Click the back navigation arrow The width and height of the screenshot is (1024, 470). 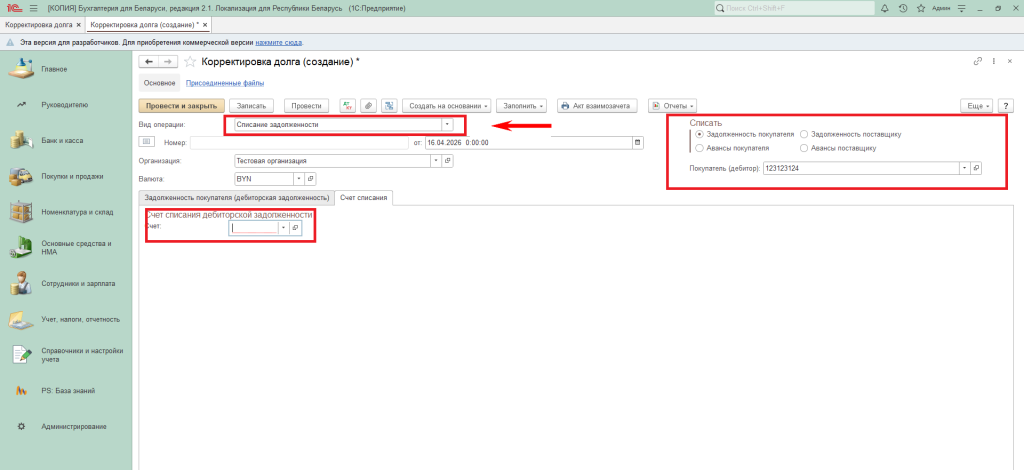(146, 62)
